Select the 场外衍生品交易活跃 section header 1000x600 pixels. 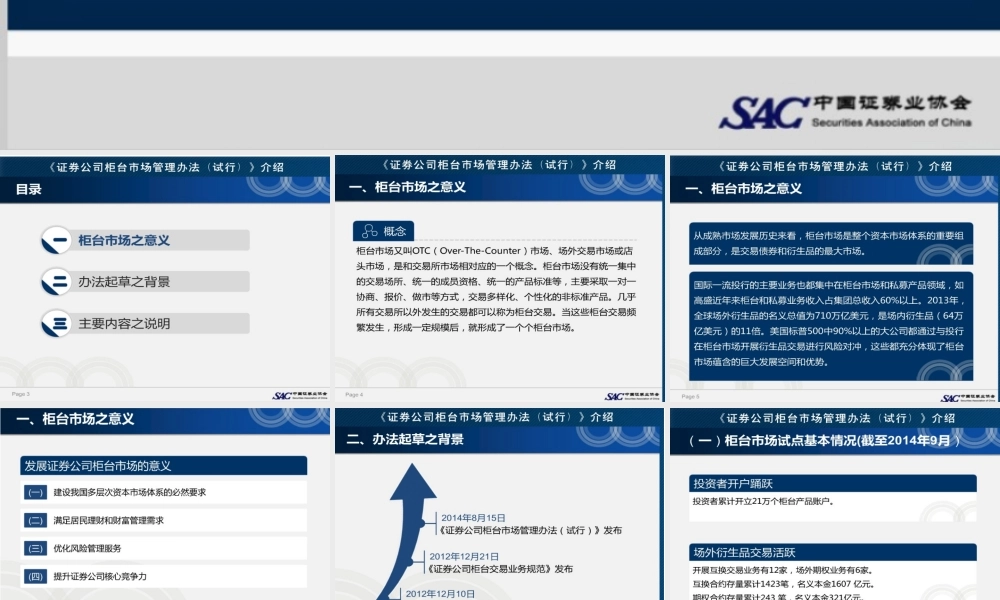[x=833, y=552]
